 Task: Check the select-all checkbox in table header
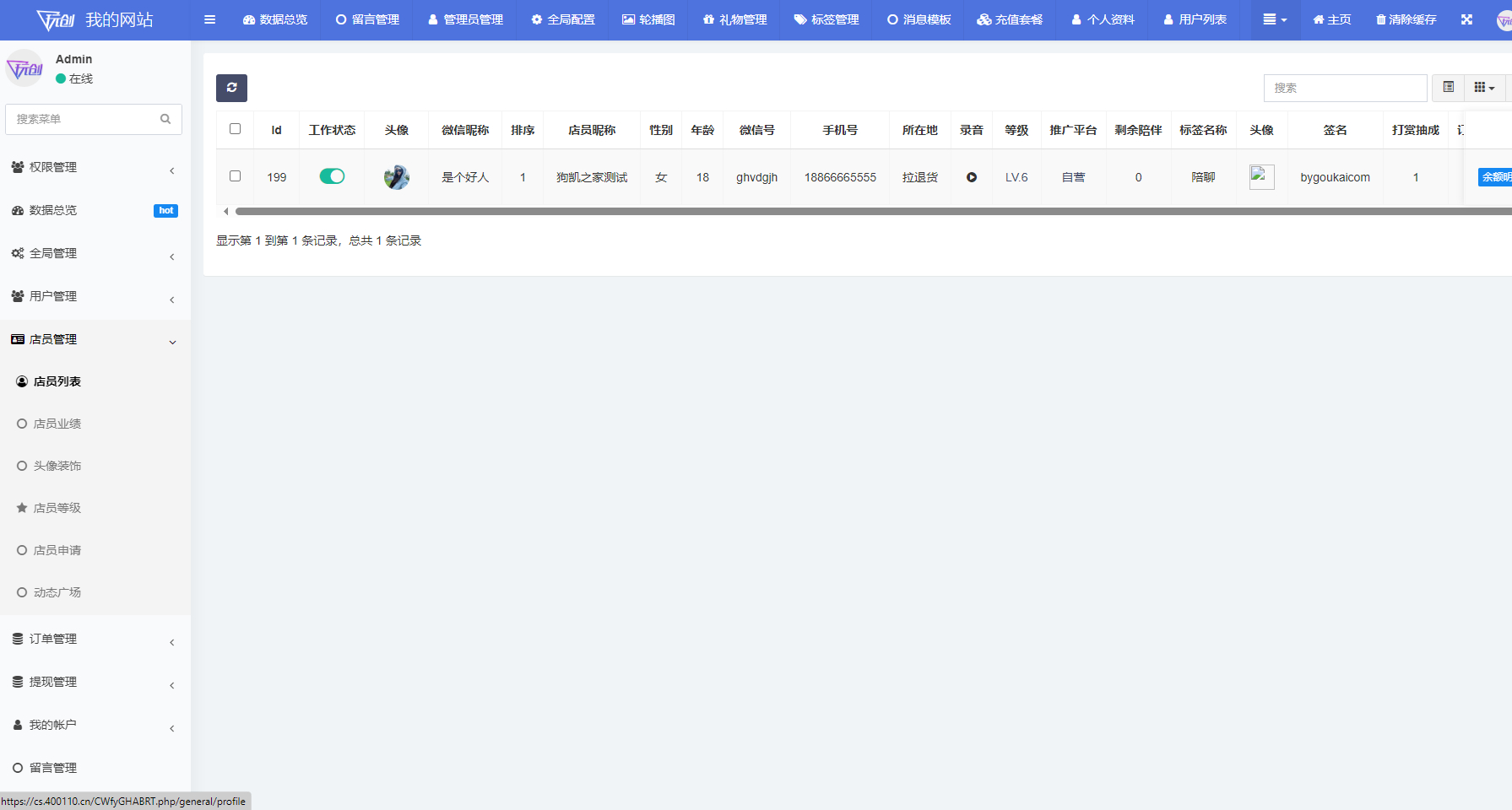(x=235, y=129)
